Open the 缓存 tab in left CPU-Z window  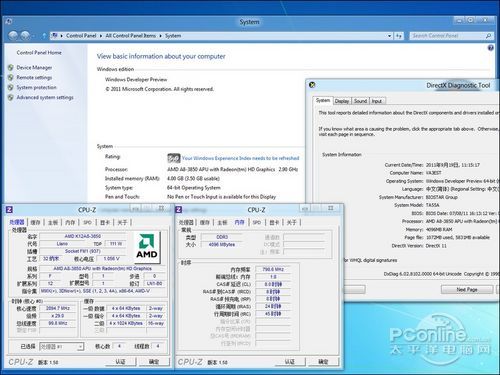coord(35,222)
